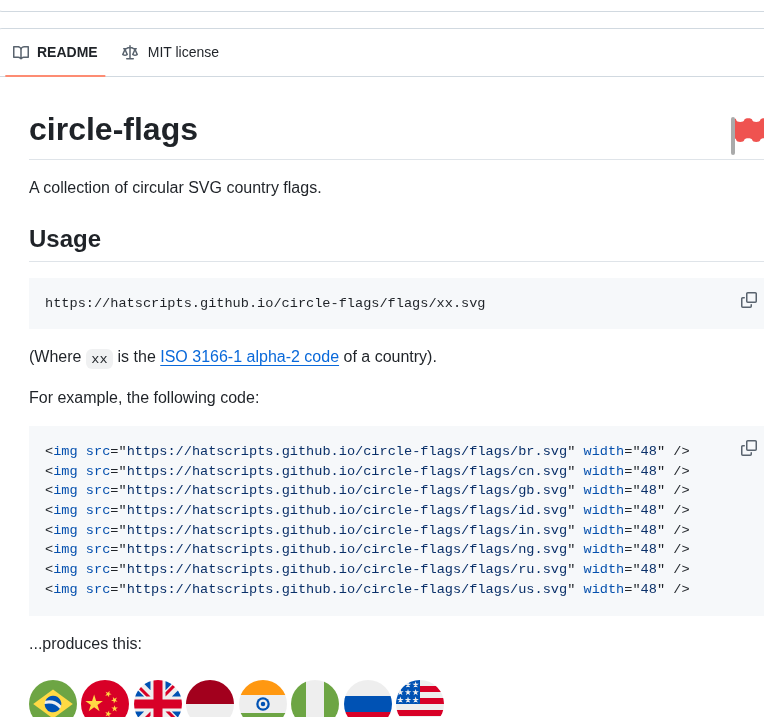
Task: Open the README tab
Action: (55, 52)
